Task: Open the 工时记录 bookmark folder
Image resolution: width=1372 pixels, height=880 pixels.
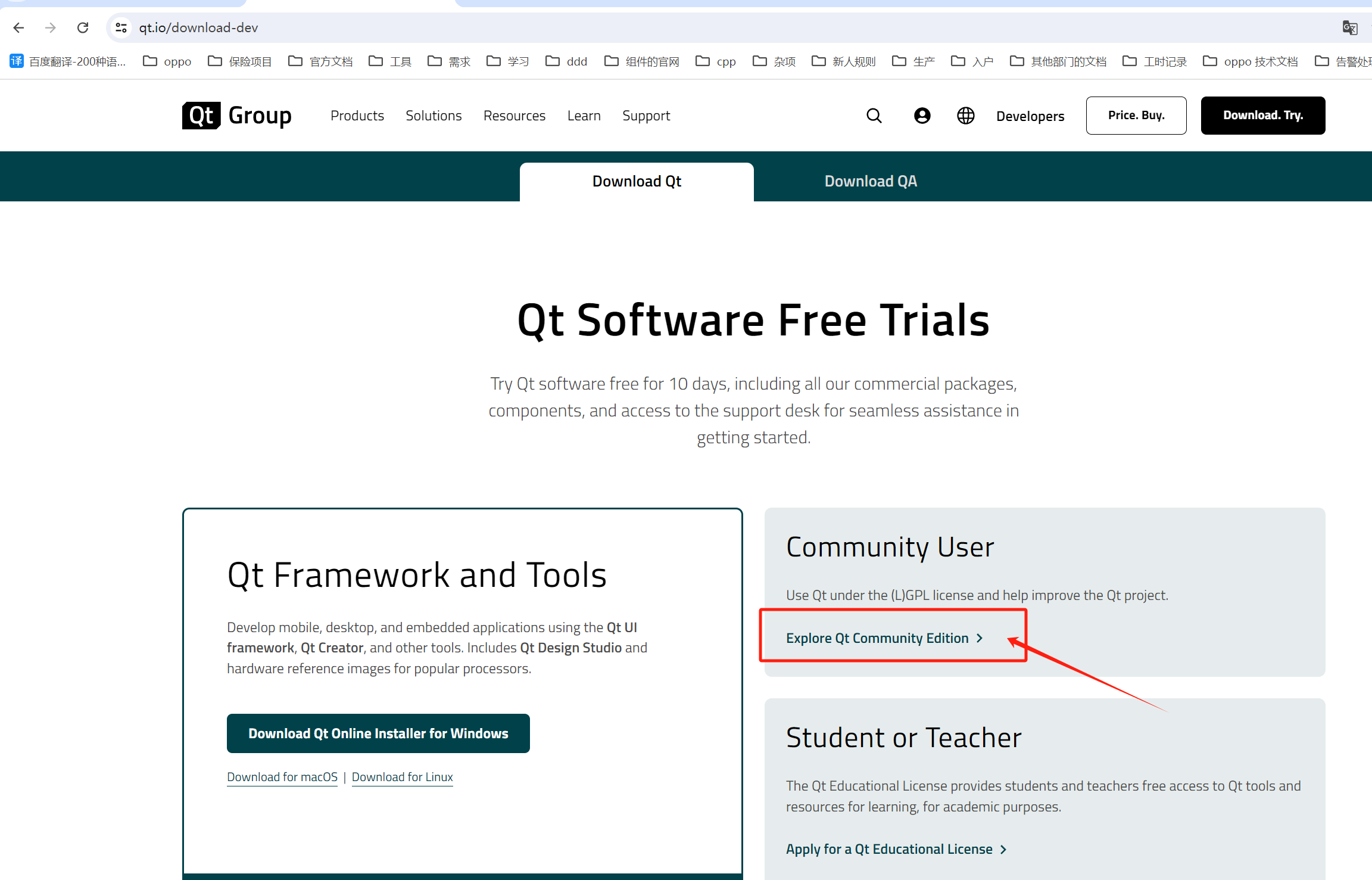Action: pyautogui.click(x=1155, y=61)
